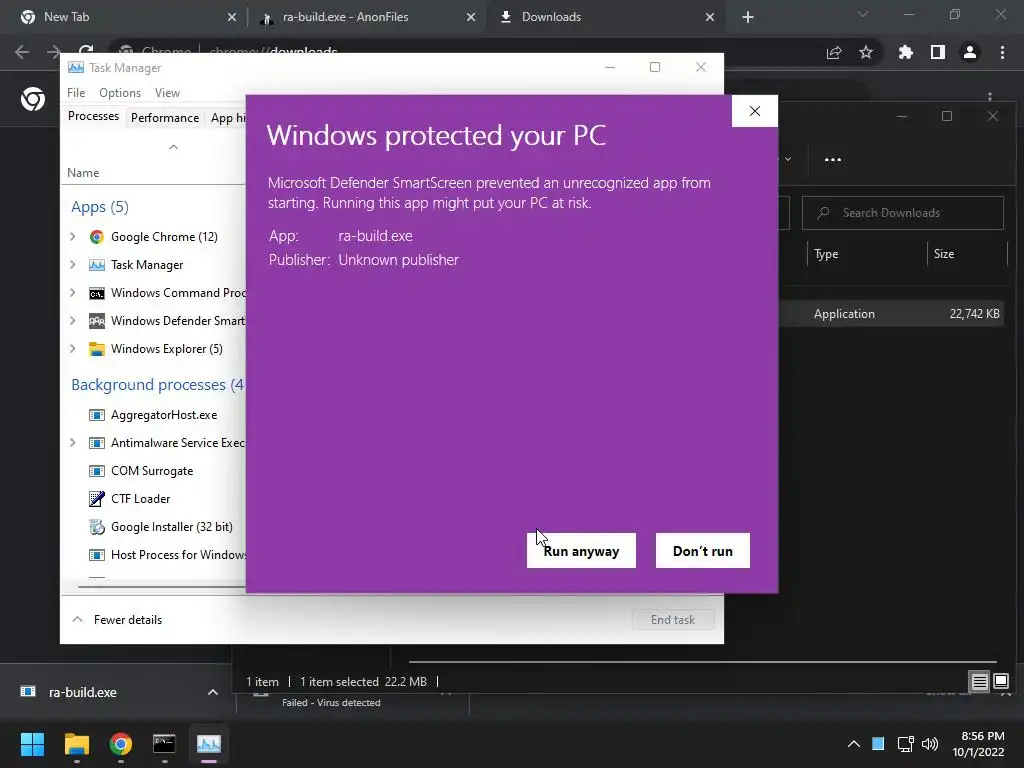
Task: Open Chrome from taskbar
Action: point(121,744)
